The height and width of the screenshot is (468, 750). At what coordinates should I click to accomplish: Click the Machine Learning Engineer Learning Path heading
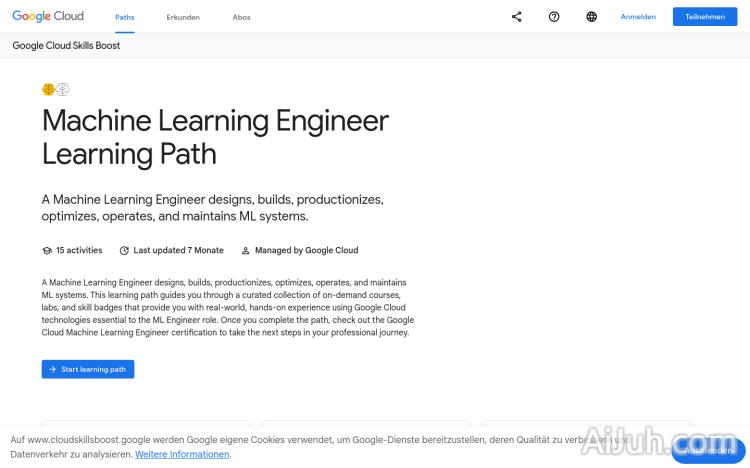215,137
